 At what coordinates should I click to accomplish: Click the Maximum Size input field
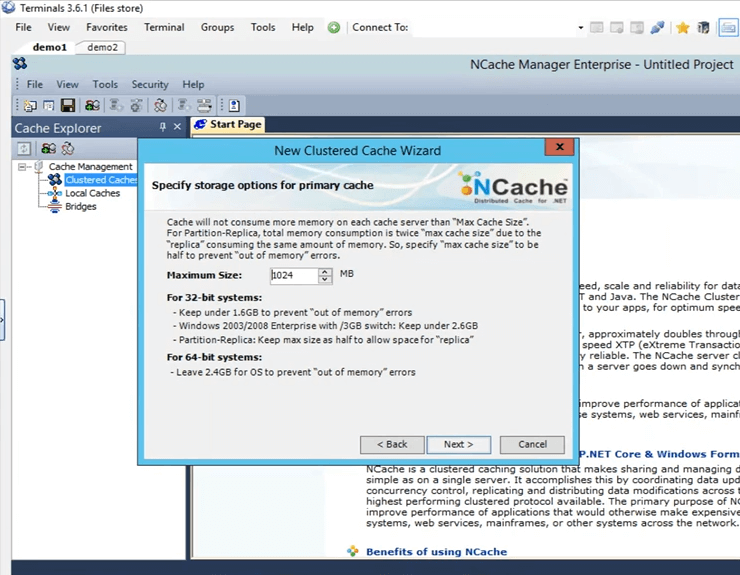(294, 276)
